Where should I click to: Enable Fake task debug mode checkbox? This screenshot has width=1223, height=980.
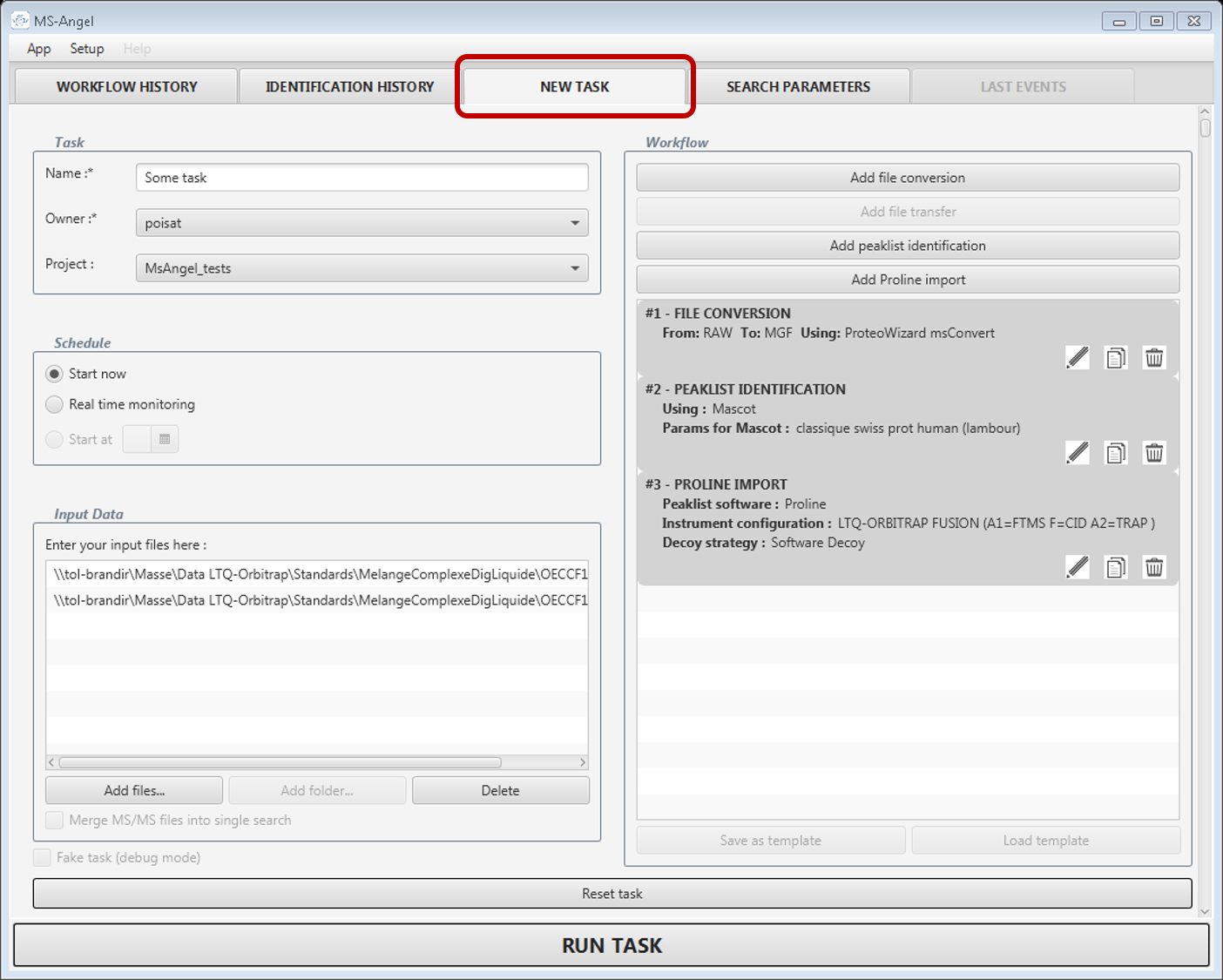[x=42, y=858]
